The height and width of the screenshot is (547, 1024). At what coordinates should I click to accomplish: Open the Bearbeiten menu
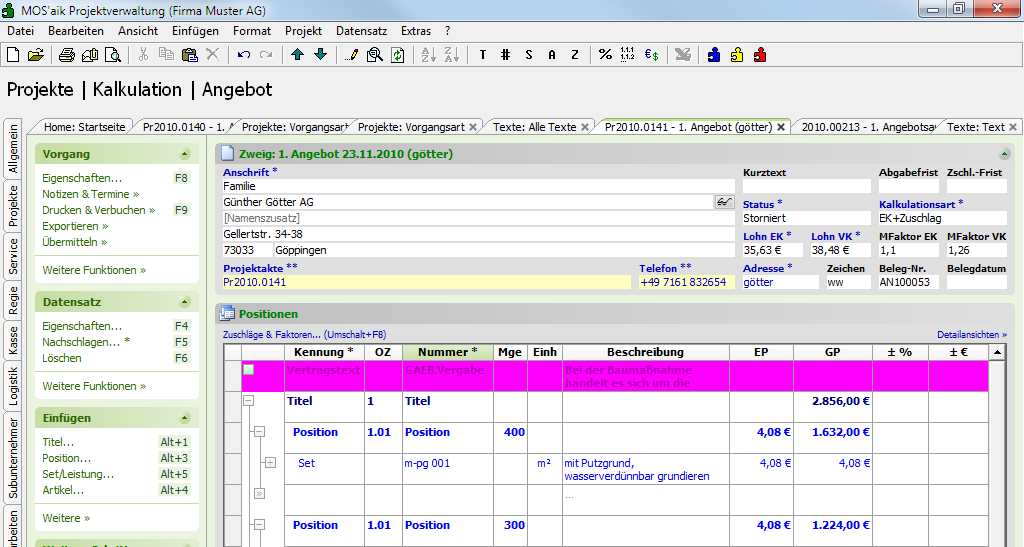[x=76, y=31]
